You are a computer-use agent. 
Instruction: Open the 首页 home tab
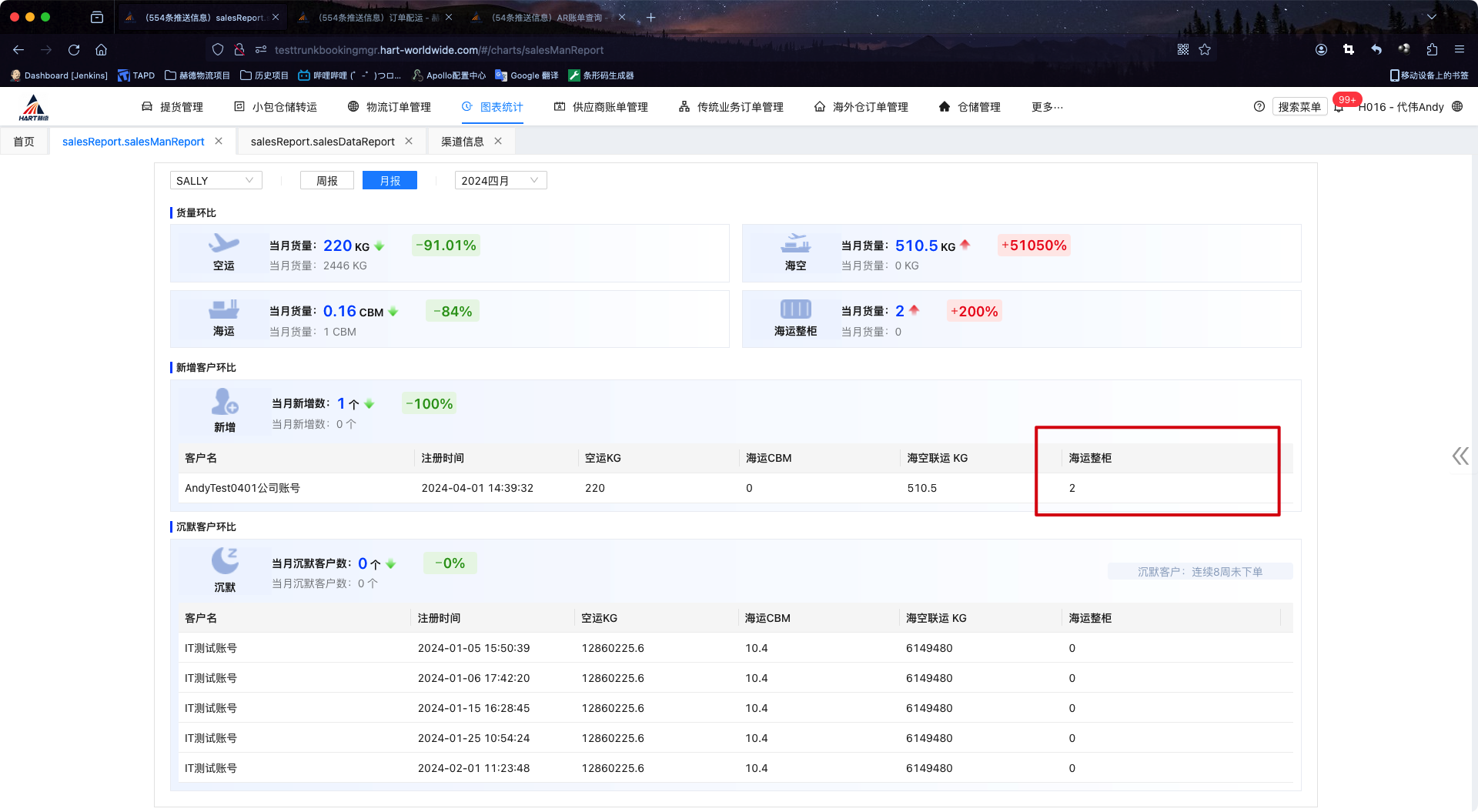(x=24, y=142)
